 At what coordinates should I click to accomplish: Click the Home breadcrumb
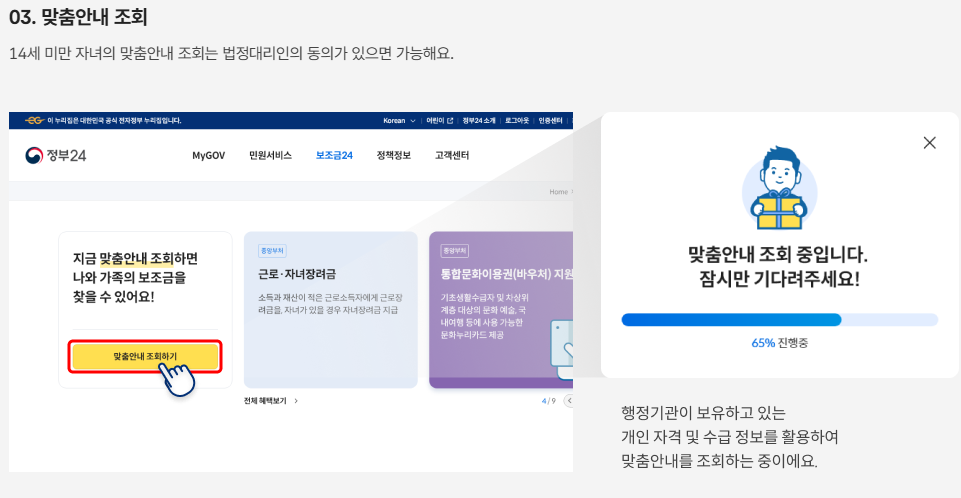[x=558, y=192]
